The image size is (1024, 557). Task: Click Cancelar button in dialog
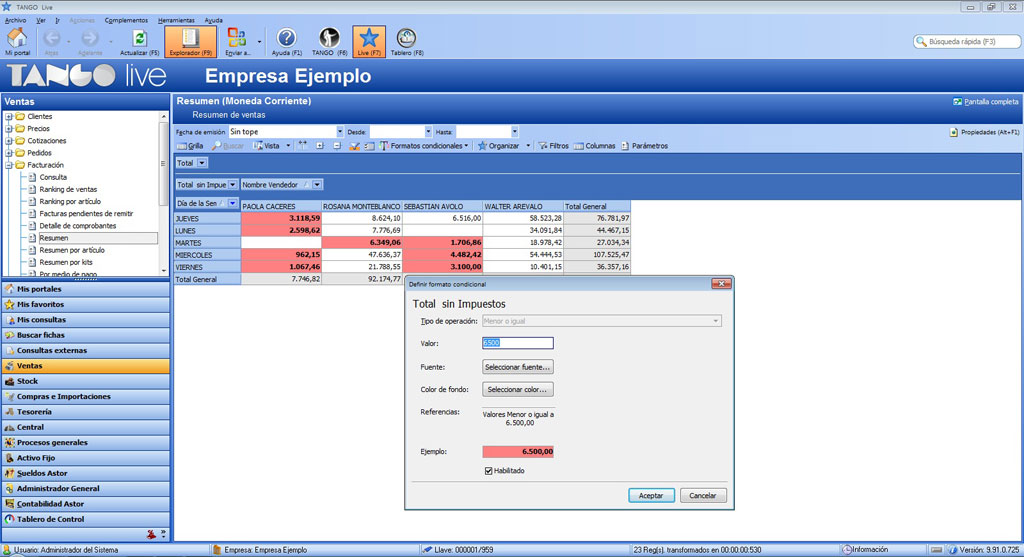(x=703, y=496)
